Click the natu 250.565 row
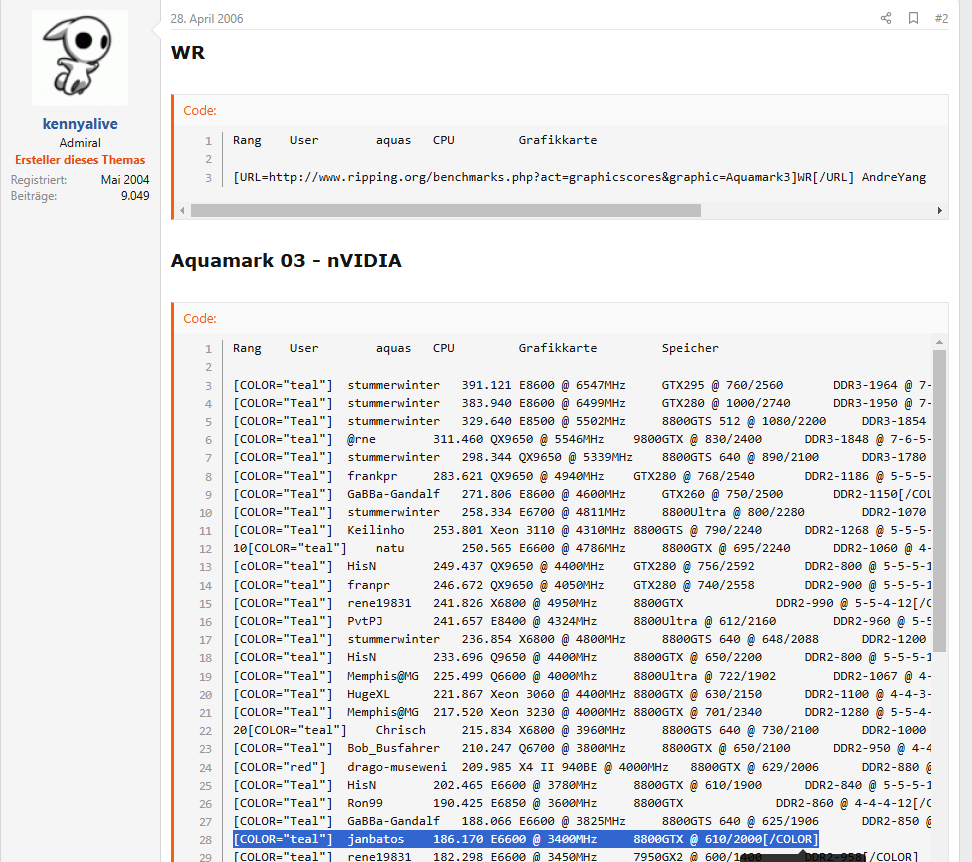Image resolution: width=972 pixels, height=862 pixels. pyautogui.click(x=582, y=548)
